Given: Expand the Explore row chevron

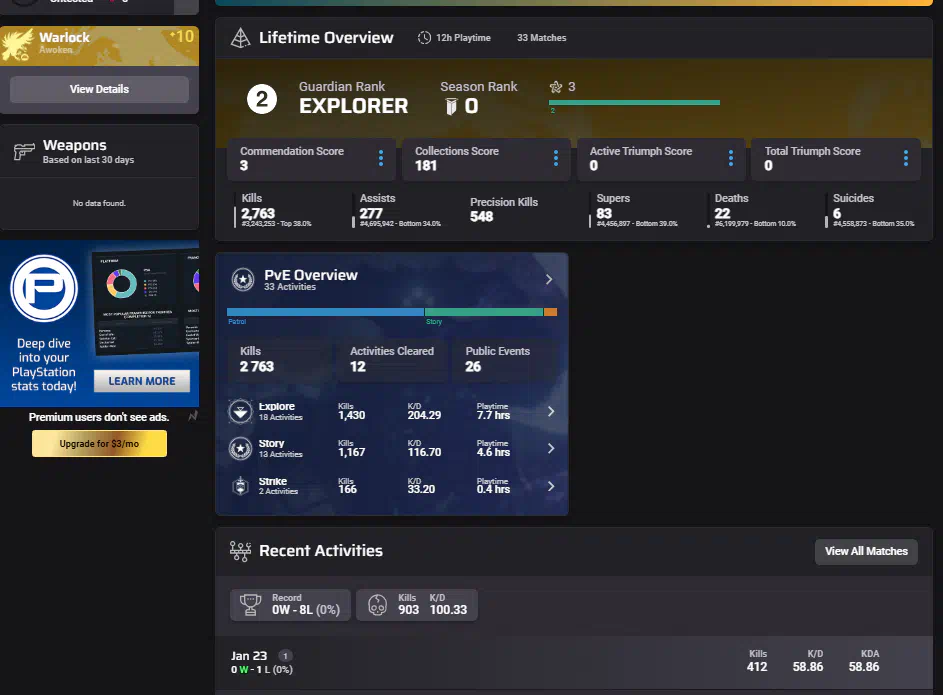Looking at the screenshot, I should pos(551,412).
